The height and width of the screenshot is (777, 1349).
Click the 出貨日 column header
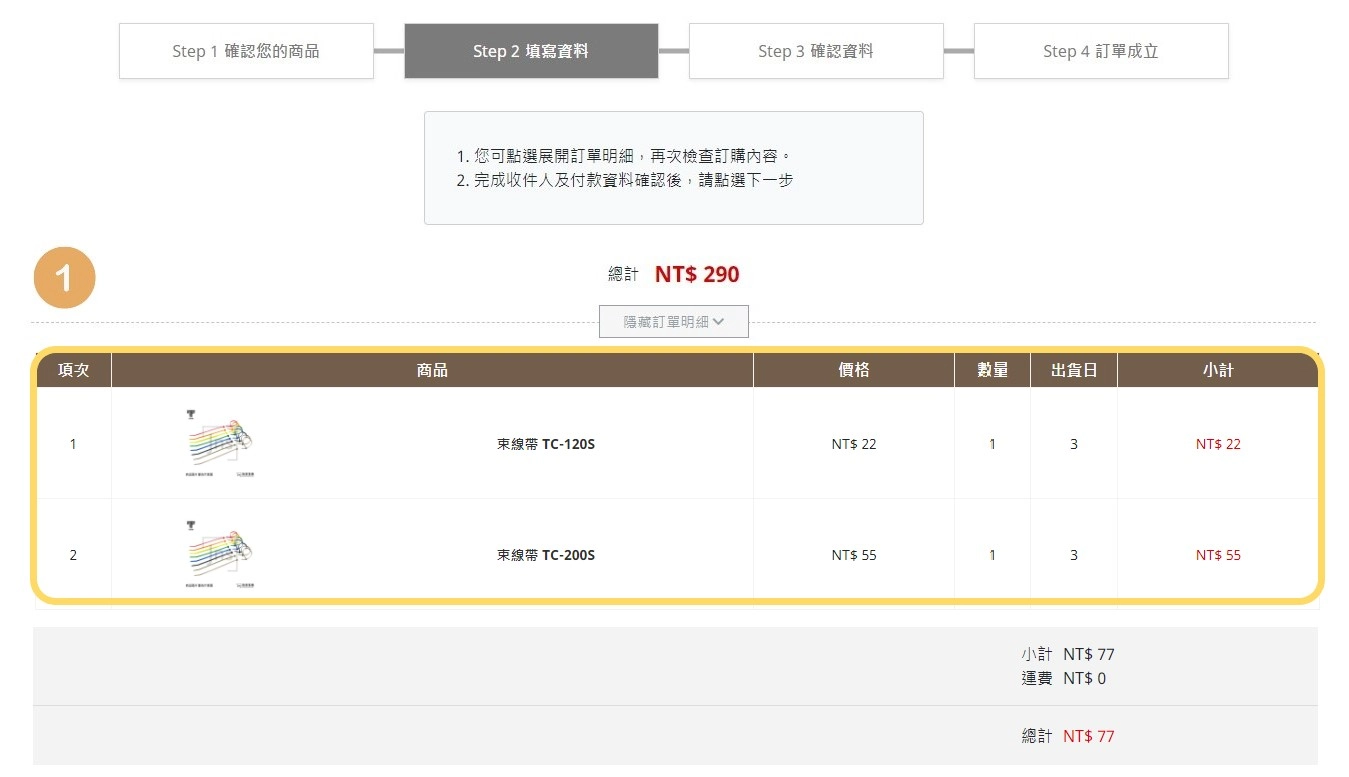click(1073, 370)
